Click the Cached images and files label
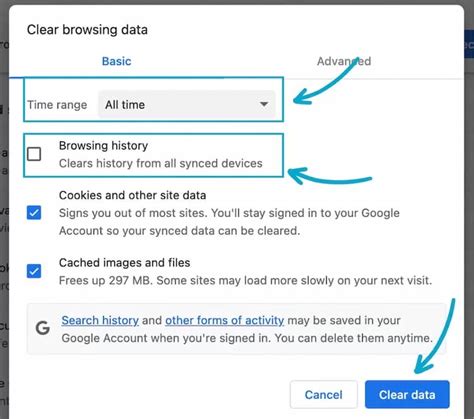The height and width of the screenshot is (419, 474). 125,263
